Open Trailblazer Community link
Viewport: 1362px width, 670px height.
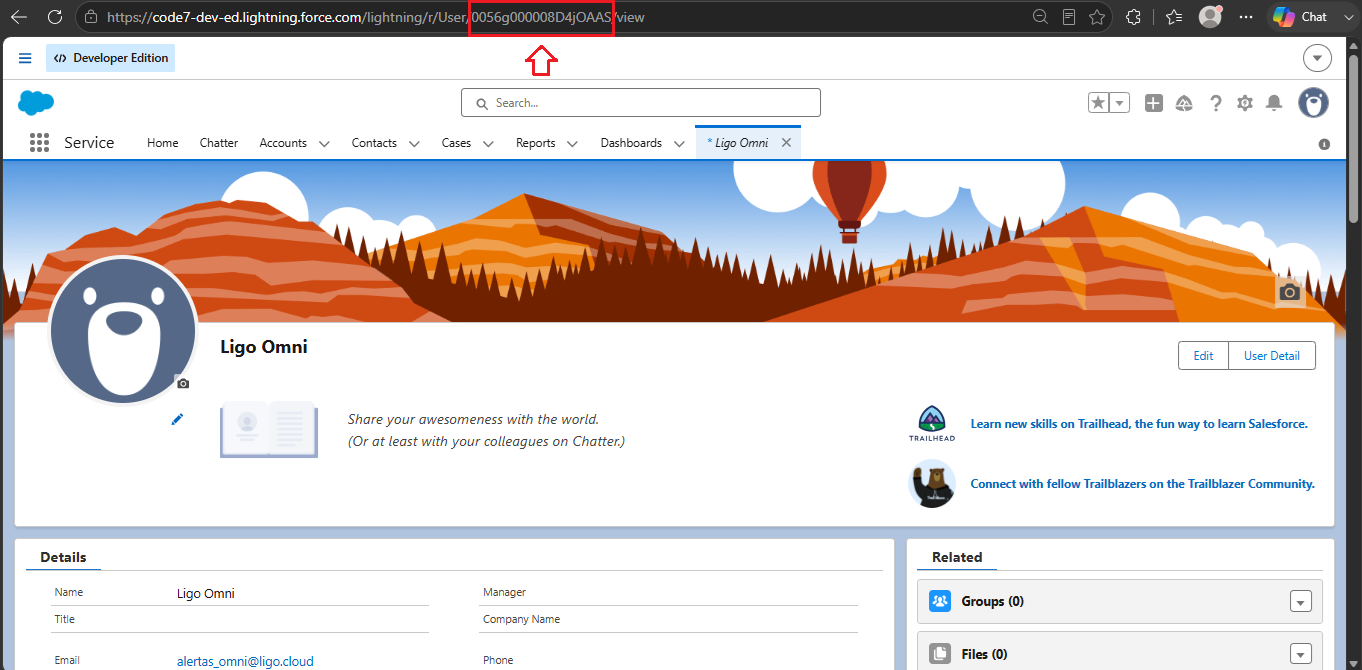pos(1142,484)
